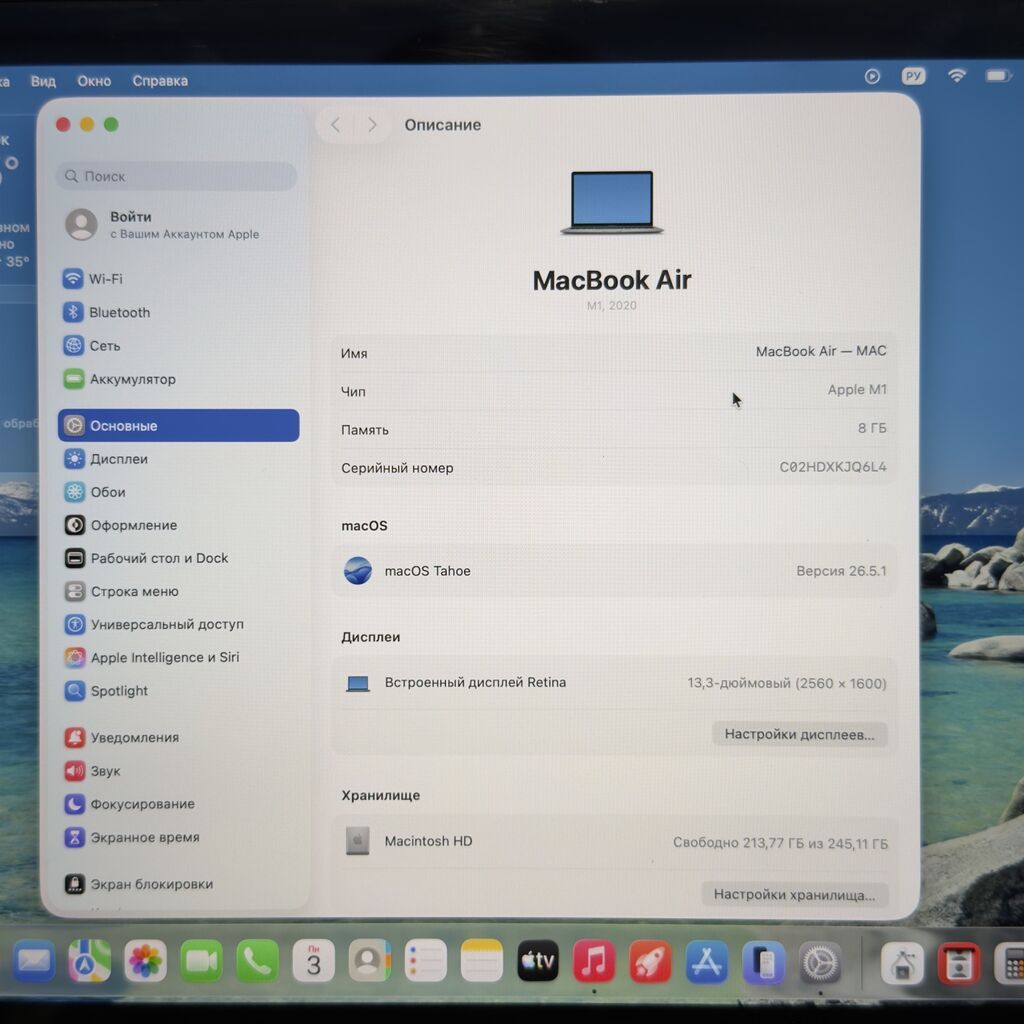The image size is (1024, 1024).
Task: Click the play circle icon in the menu bar
Action: click(x=872, y=76)
